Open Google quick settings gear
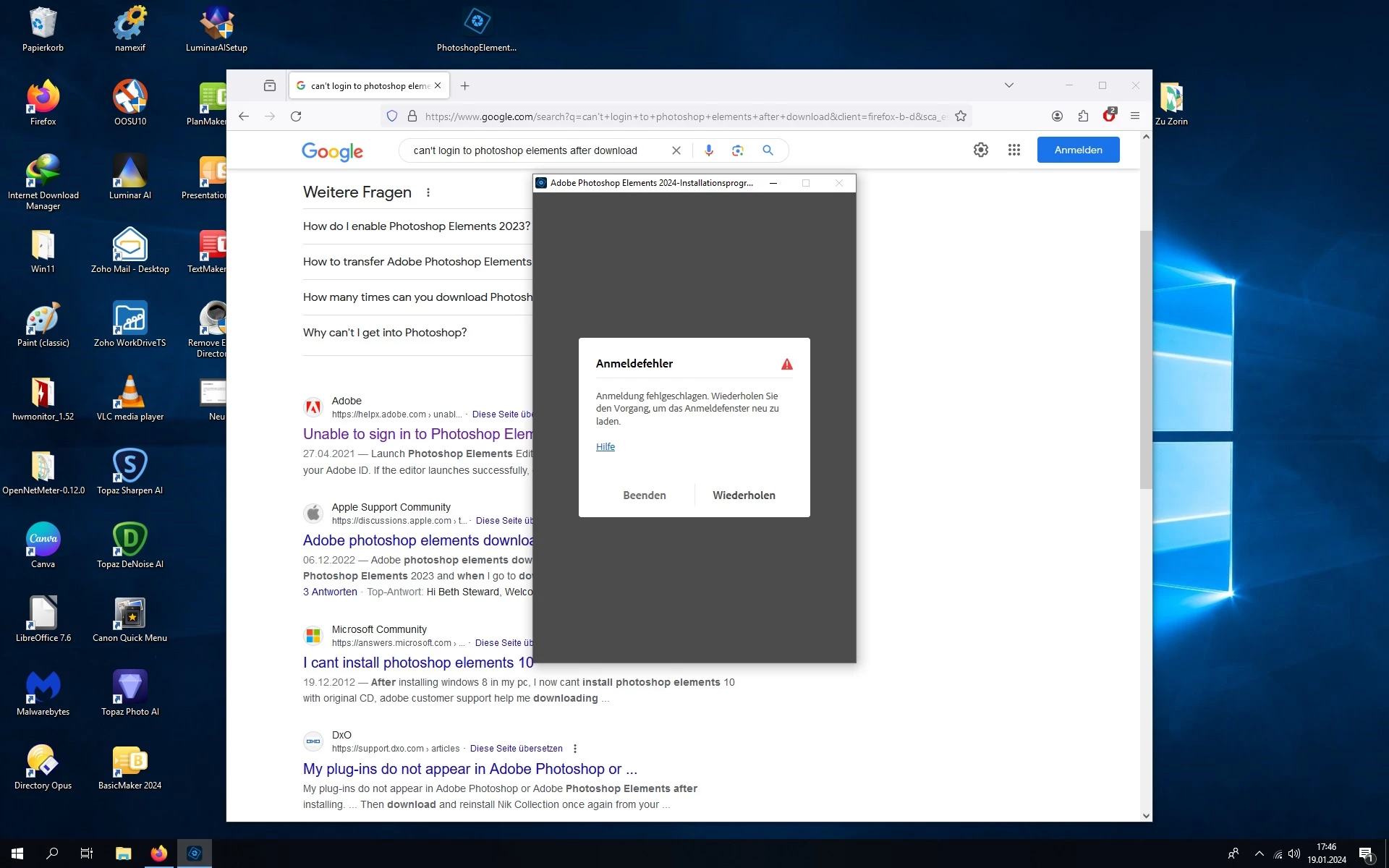 pos(981,150)
